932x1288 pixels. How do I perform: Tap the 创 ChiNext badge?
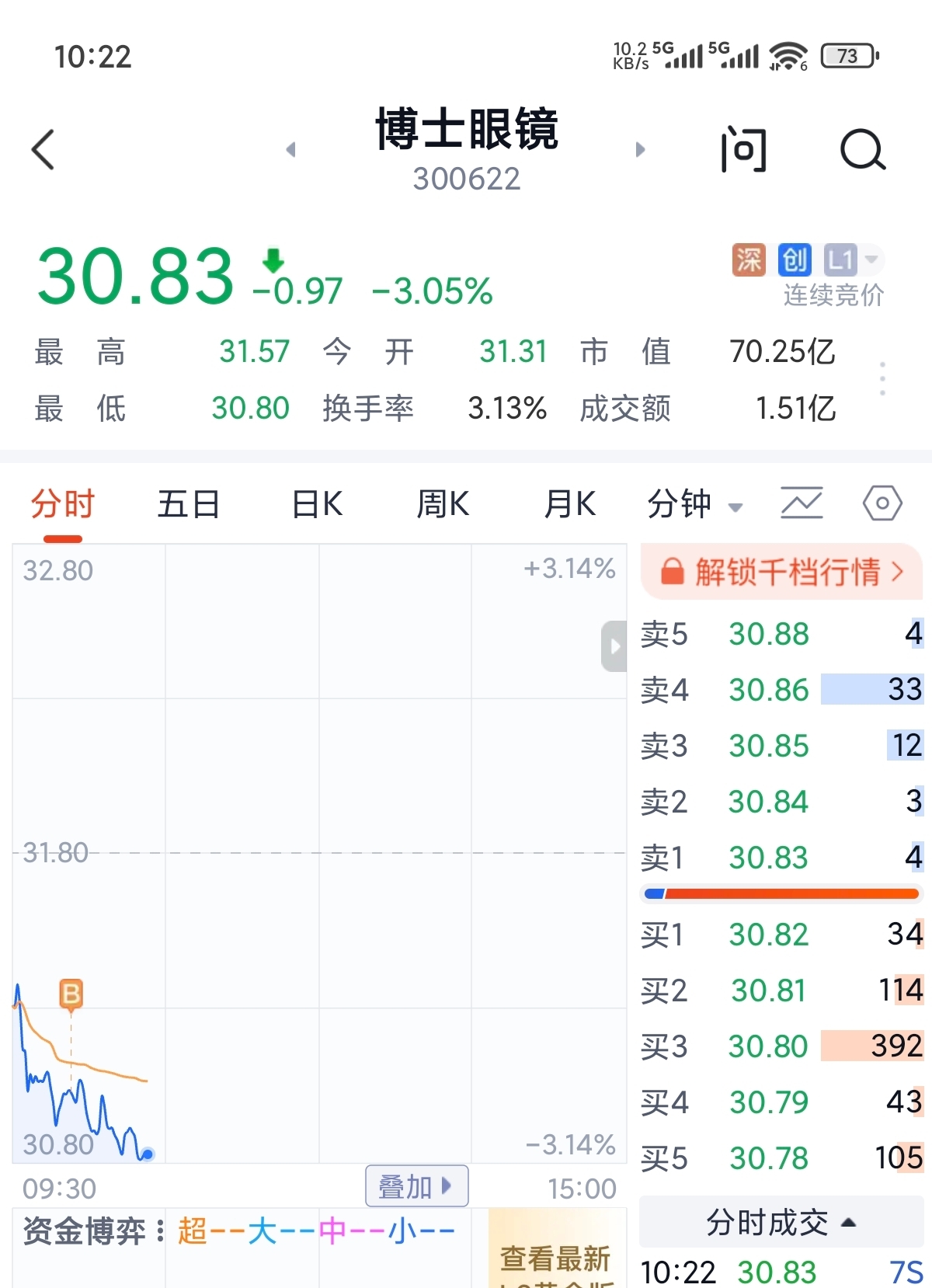[x=795, y=259]
